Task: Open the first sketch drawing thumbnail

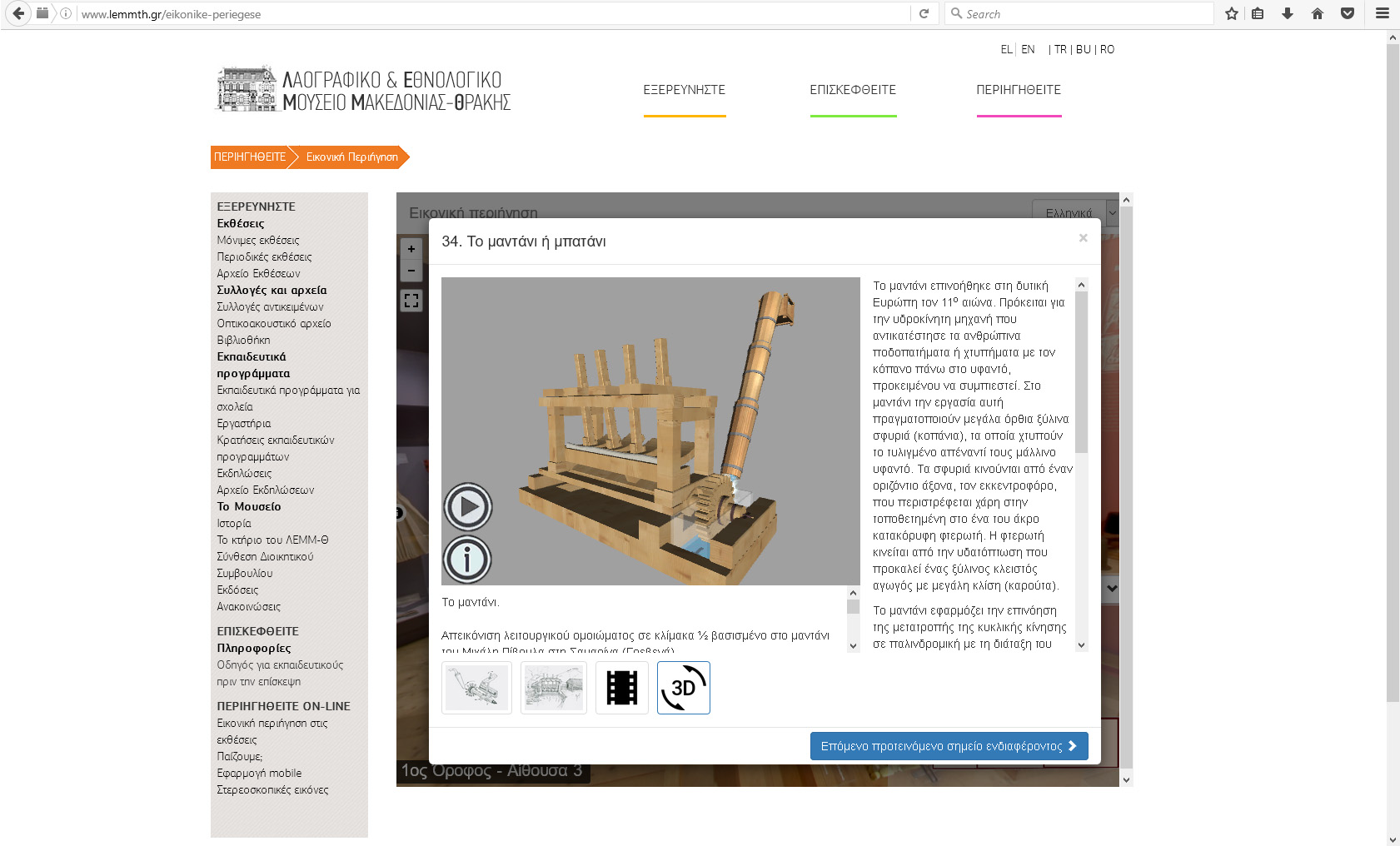Action: [476, 688]
